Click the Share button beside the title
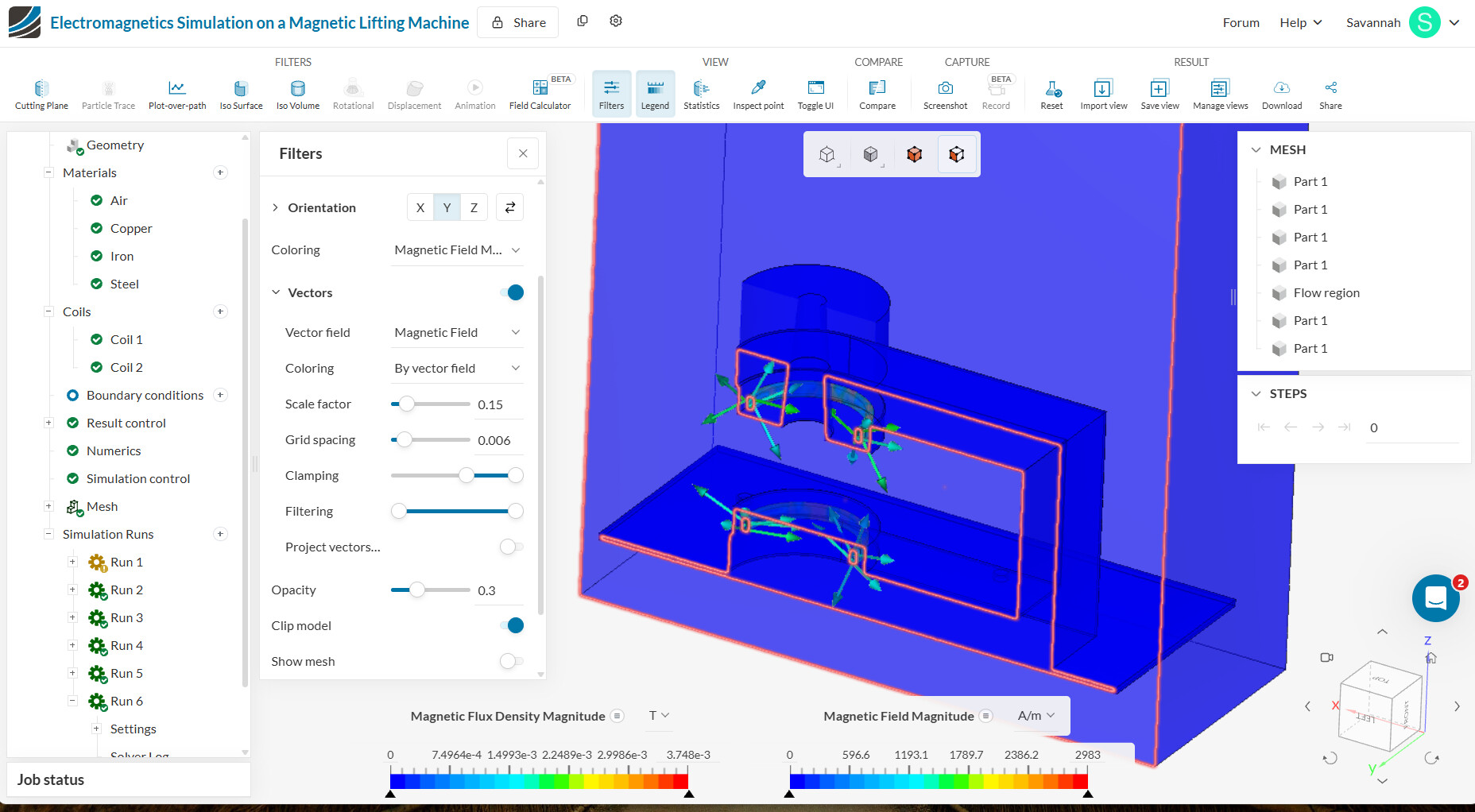This screenshot has height=812, width=1475. pos(518,22)
